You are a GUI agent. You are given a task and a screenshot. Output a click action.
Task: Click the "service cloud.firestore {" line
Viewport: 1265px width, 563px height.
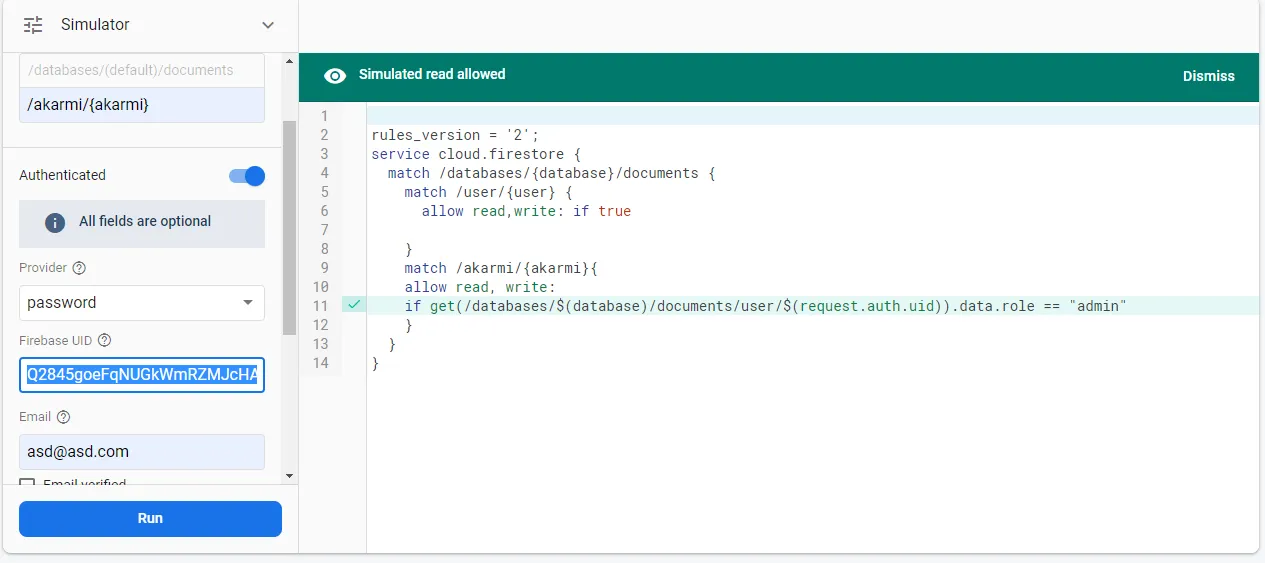(x=476, y=154)
